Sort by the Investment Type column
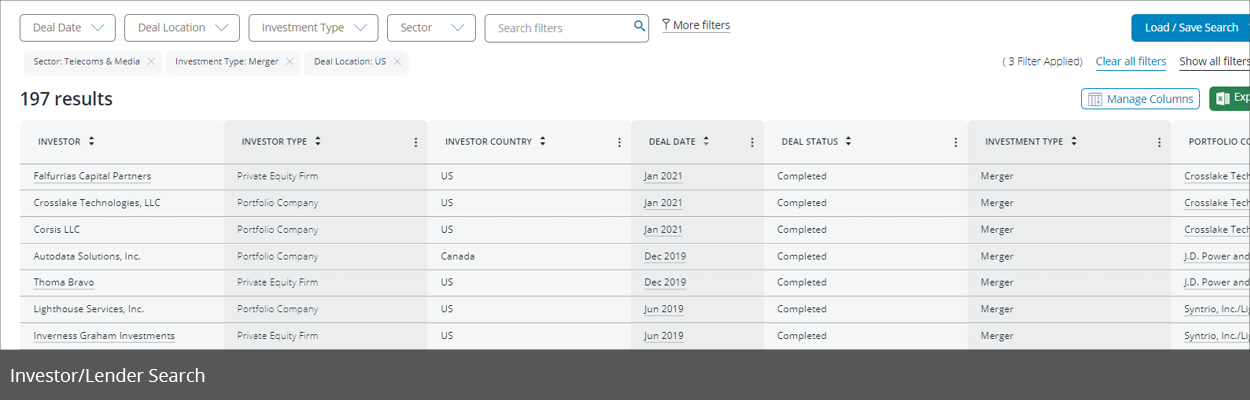 (1074, 142)
